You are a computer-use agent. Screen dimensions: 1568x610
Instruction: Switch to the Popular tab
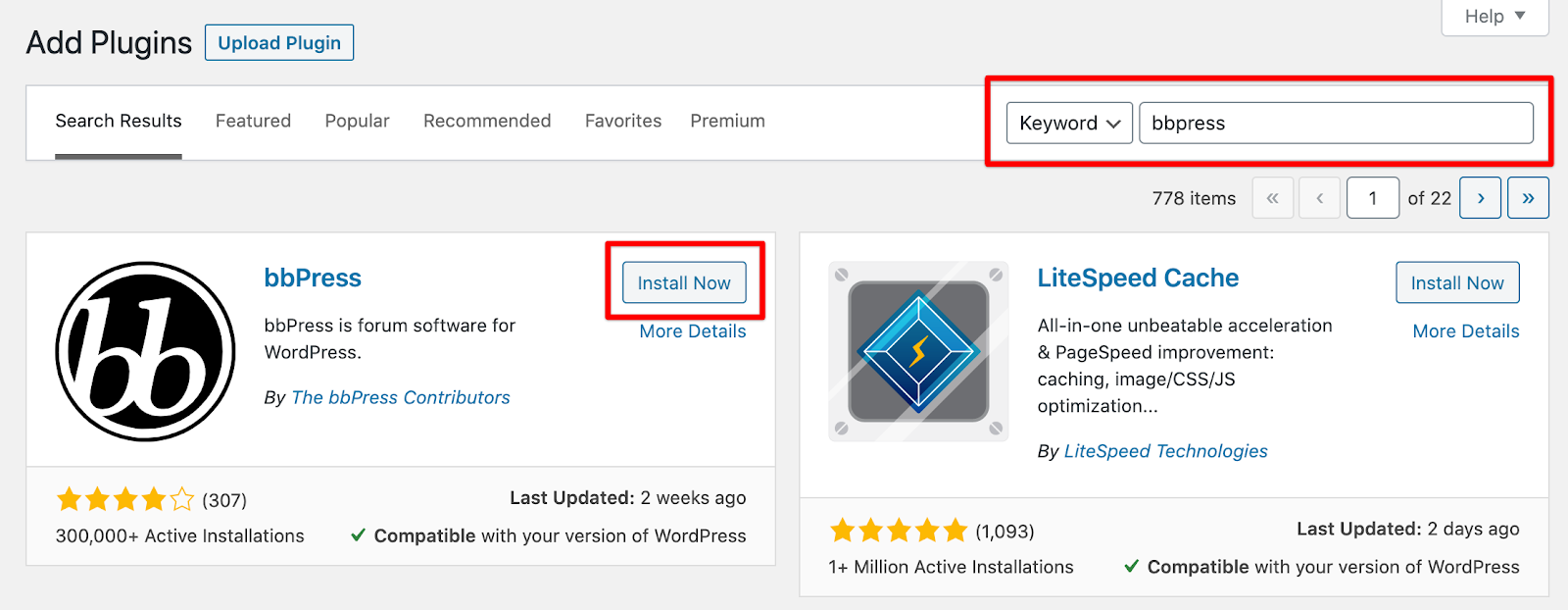coord(358,121)
